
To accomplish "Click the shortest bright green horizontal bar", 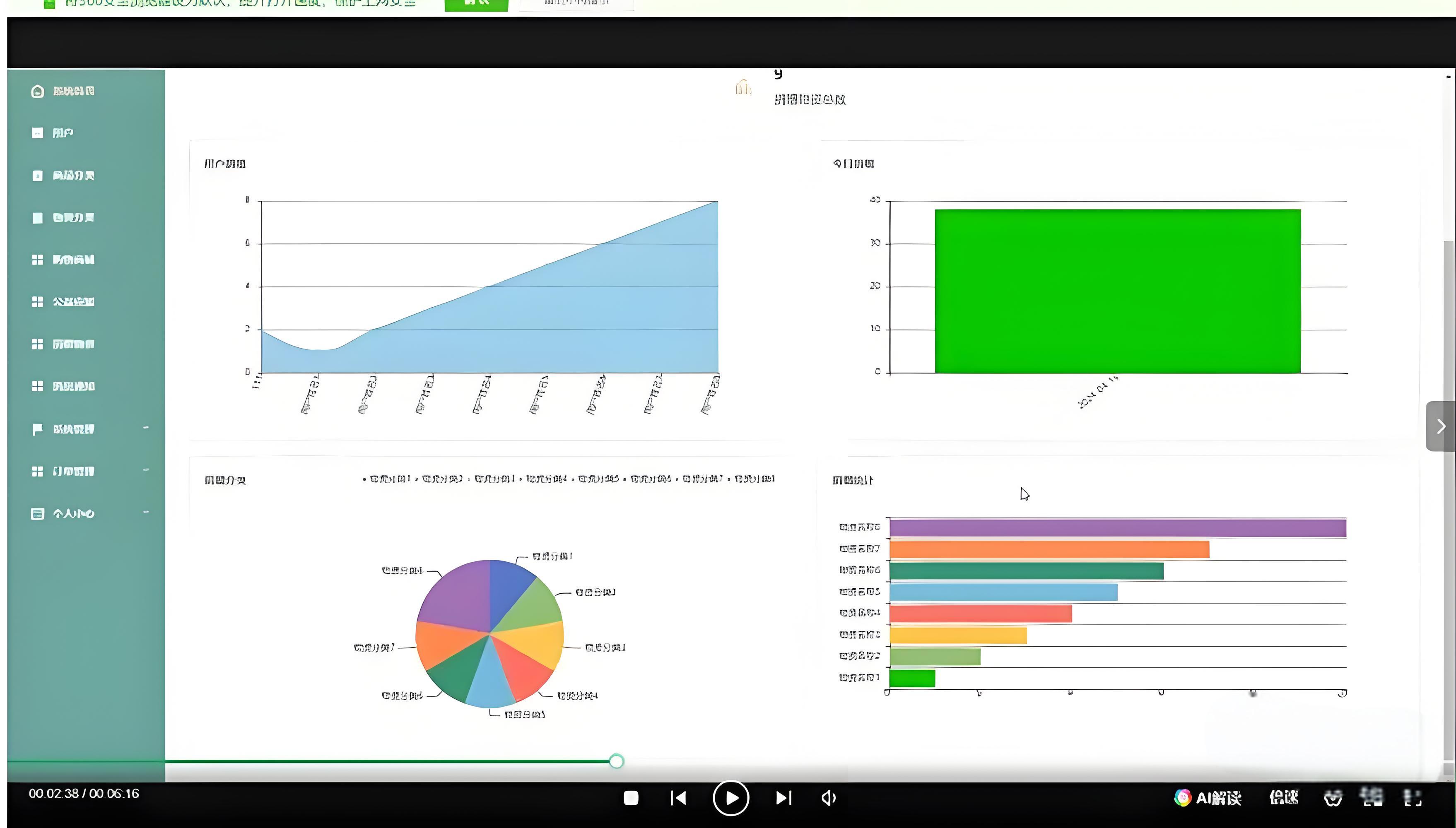I will [912, 679].
